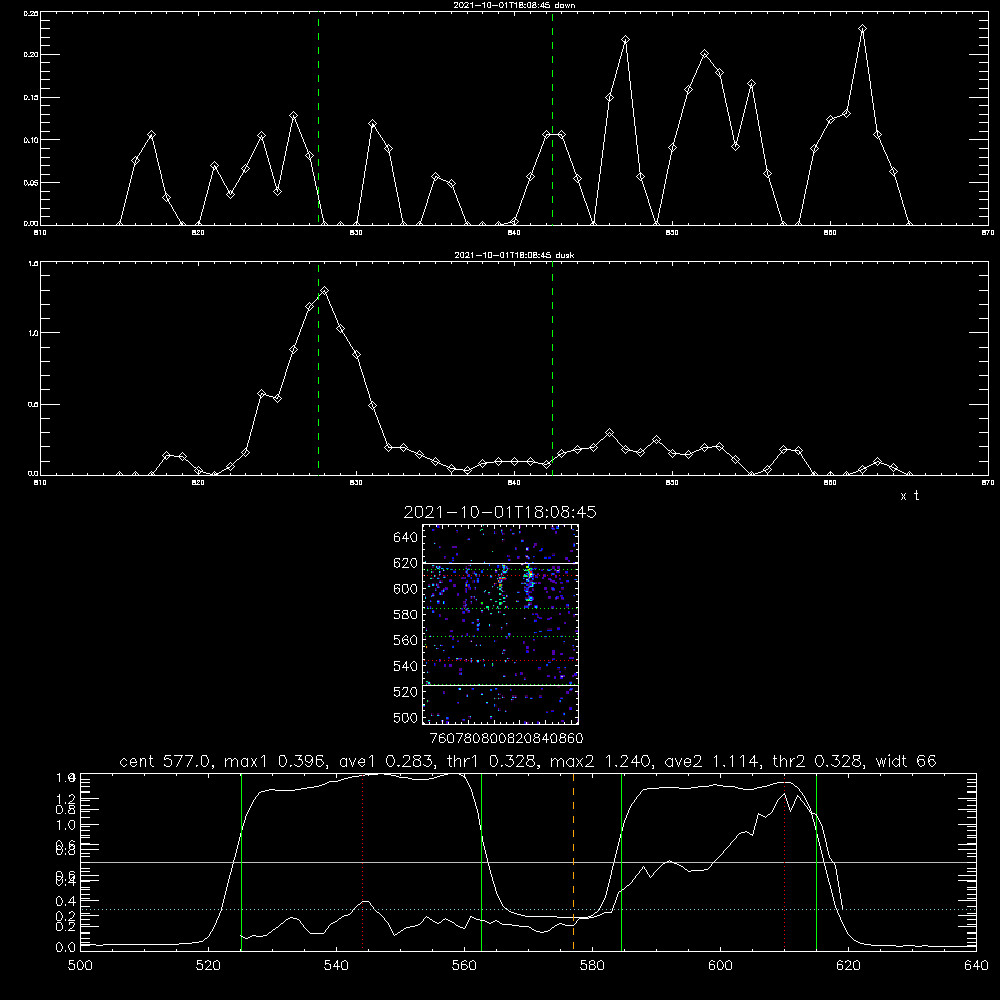
Task: Click the '640' label on the bottom plot x-axis
Action: click(x=976, y=966)
